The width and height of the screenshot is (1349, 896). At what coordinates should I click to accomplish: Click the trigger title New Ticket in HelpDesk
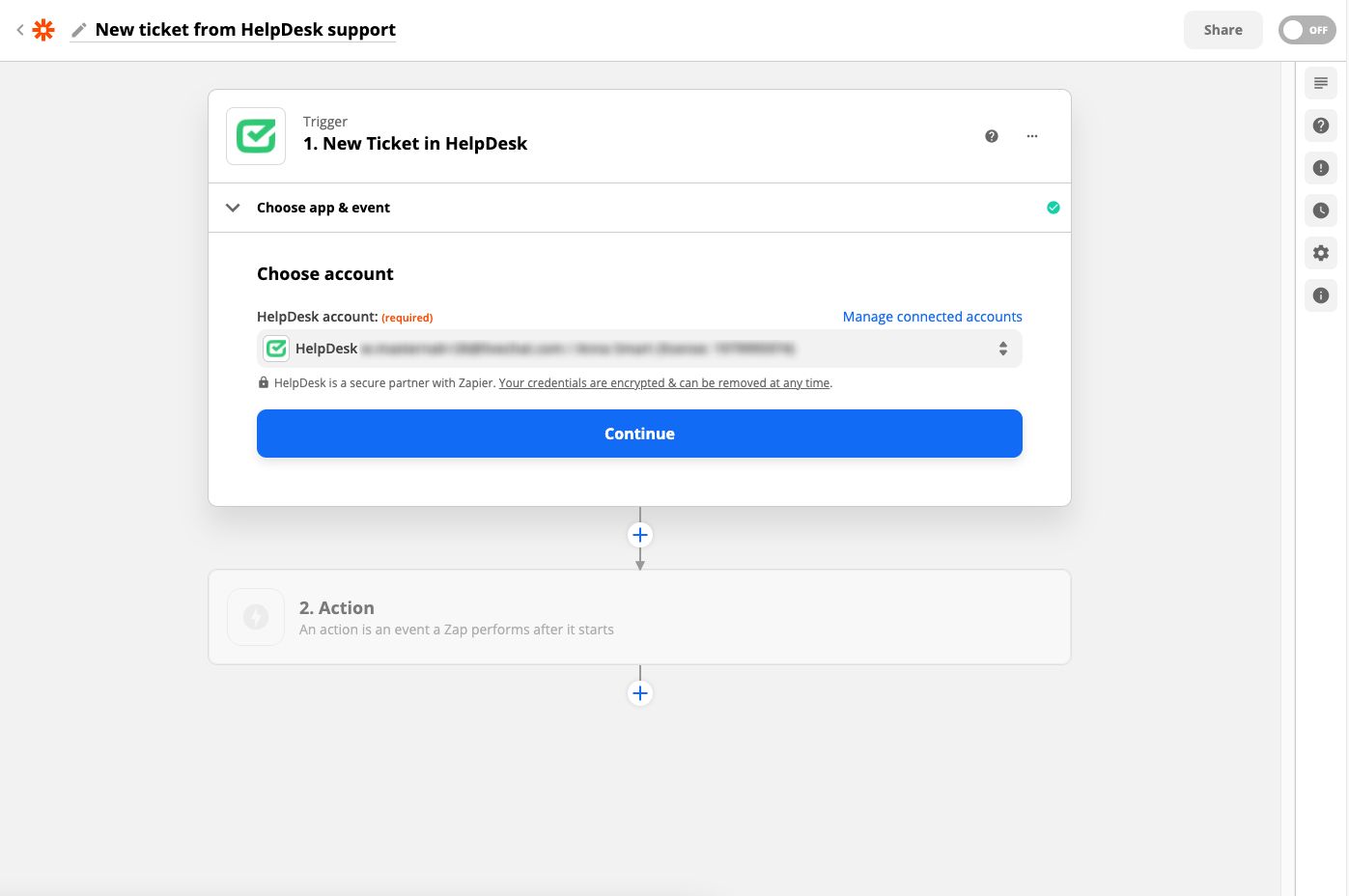click(415, 144)
